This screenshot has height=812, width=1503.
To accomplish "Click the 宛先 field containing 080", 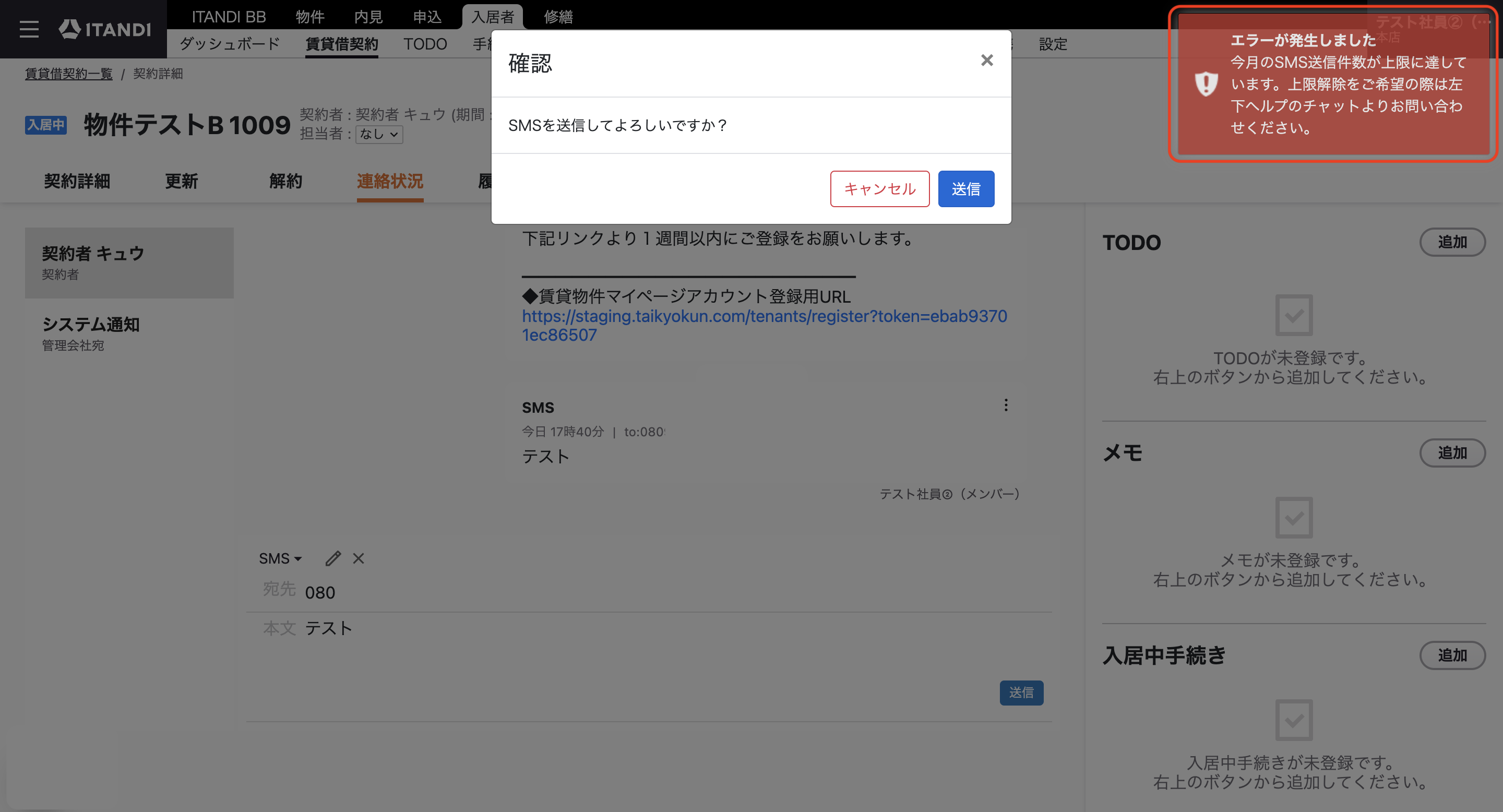I will point(649,592).
